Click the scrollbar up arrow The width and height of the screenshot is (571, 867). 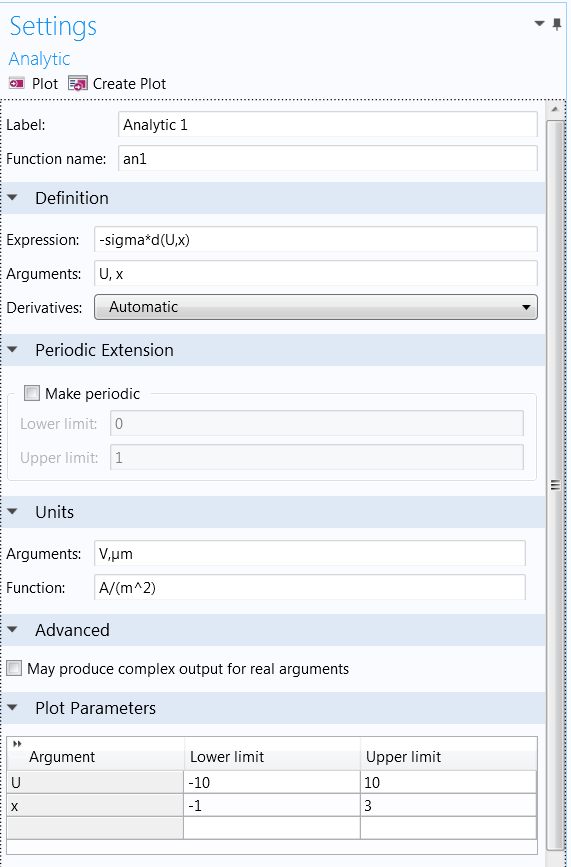coord(555,110)
